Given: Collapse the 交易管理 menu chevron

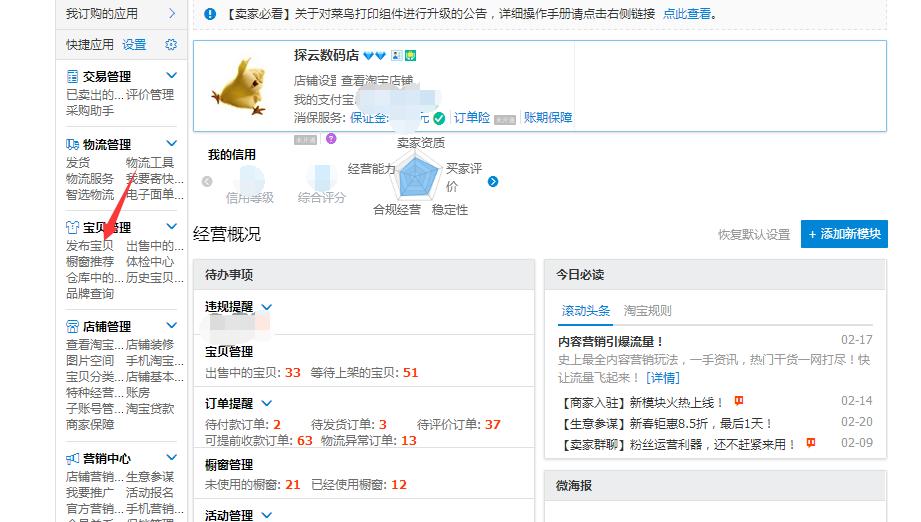Looking at the screenshot, I should pos(172,75).
